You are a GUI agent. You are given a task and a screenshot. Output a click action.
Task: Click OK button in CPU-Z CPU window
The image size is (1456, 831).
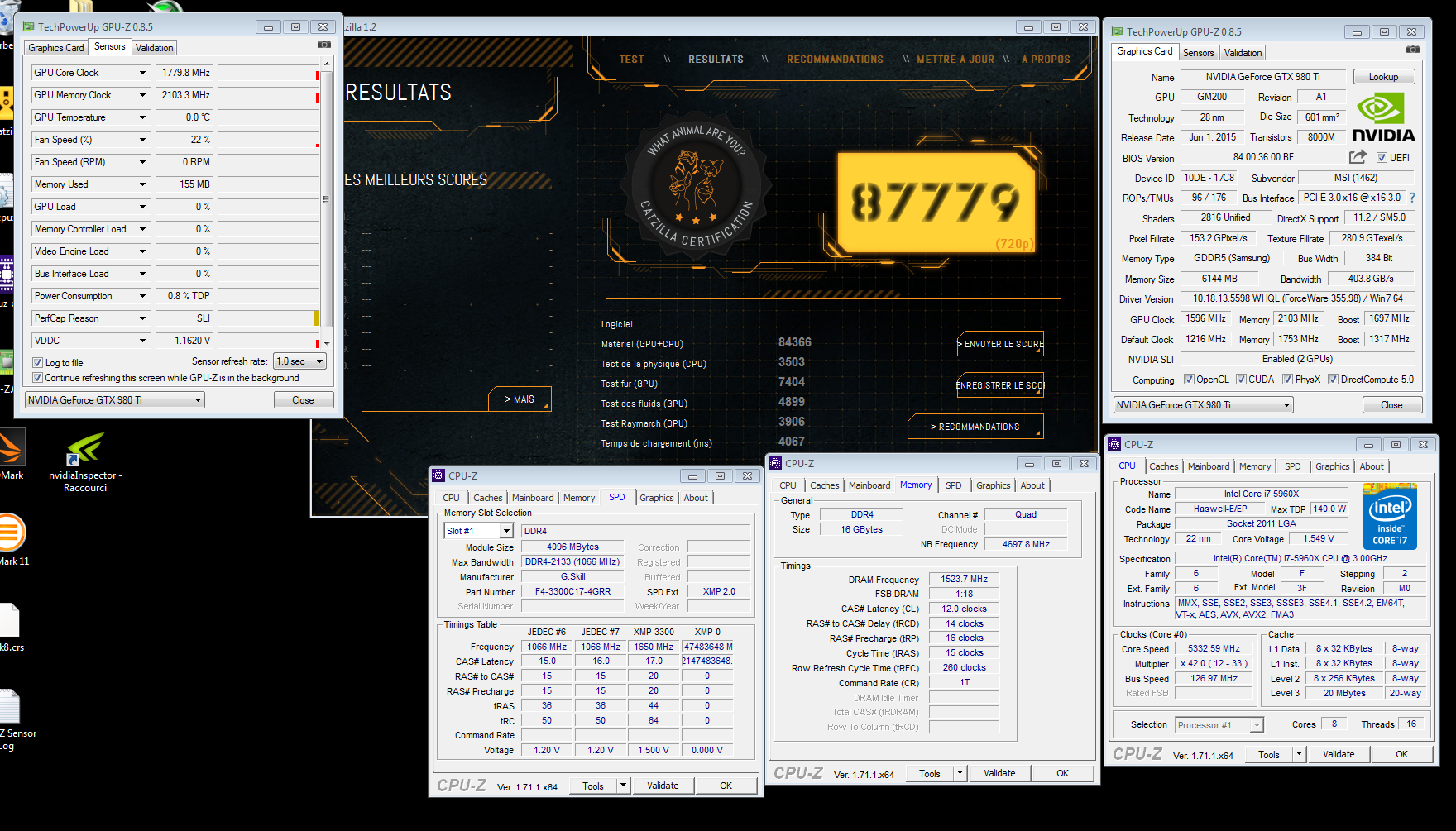1401,754
